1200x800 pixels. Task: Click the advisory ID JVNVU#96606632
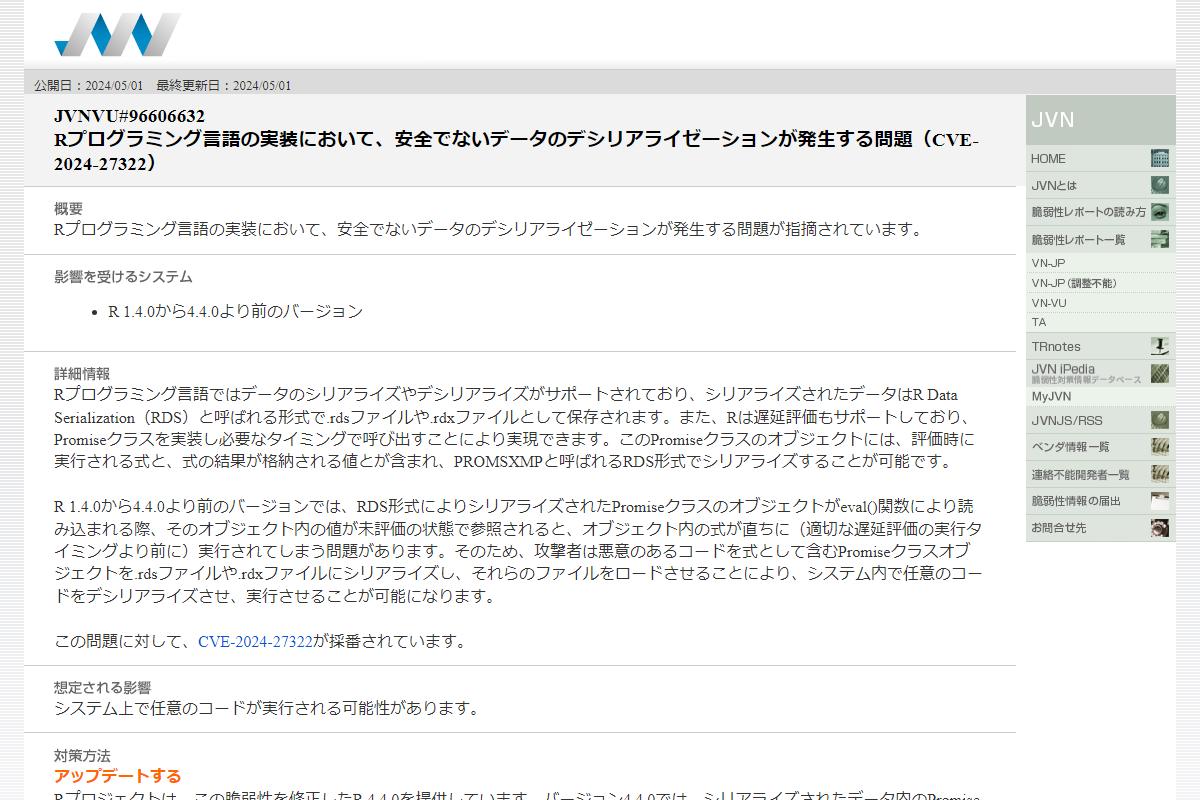129,116
